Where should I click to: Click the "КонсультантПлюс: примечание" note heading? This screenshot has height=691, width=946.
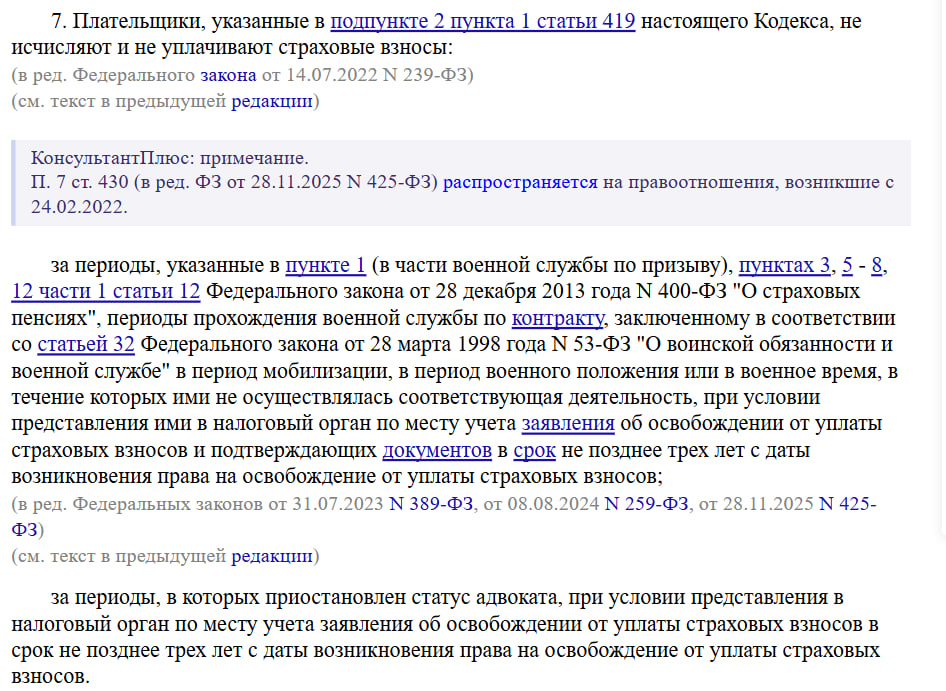point(170,159)
